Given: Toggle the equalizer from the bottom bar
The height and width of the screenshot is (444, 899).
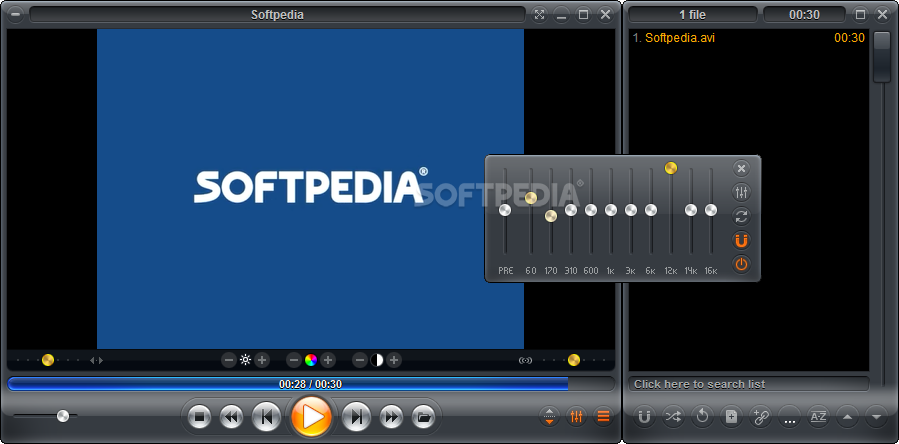Looking at the screenshot, I should (576, 416).
